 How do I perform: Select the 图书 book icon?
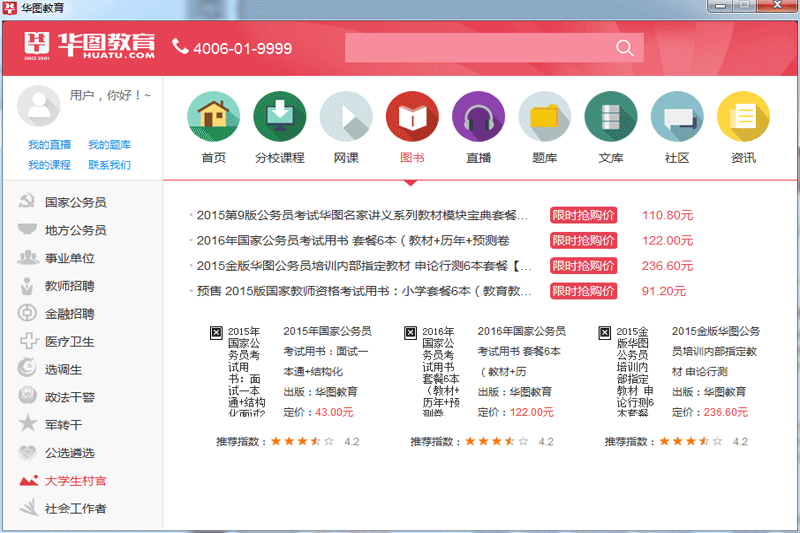point(412,116)
